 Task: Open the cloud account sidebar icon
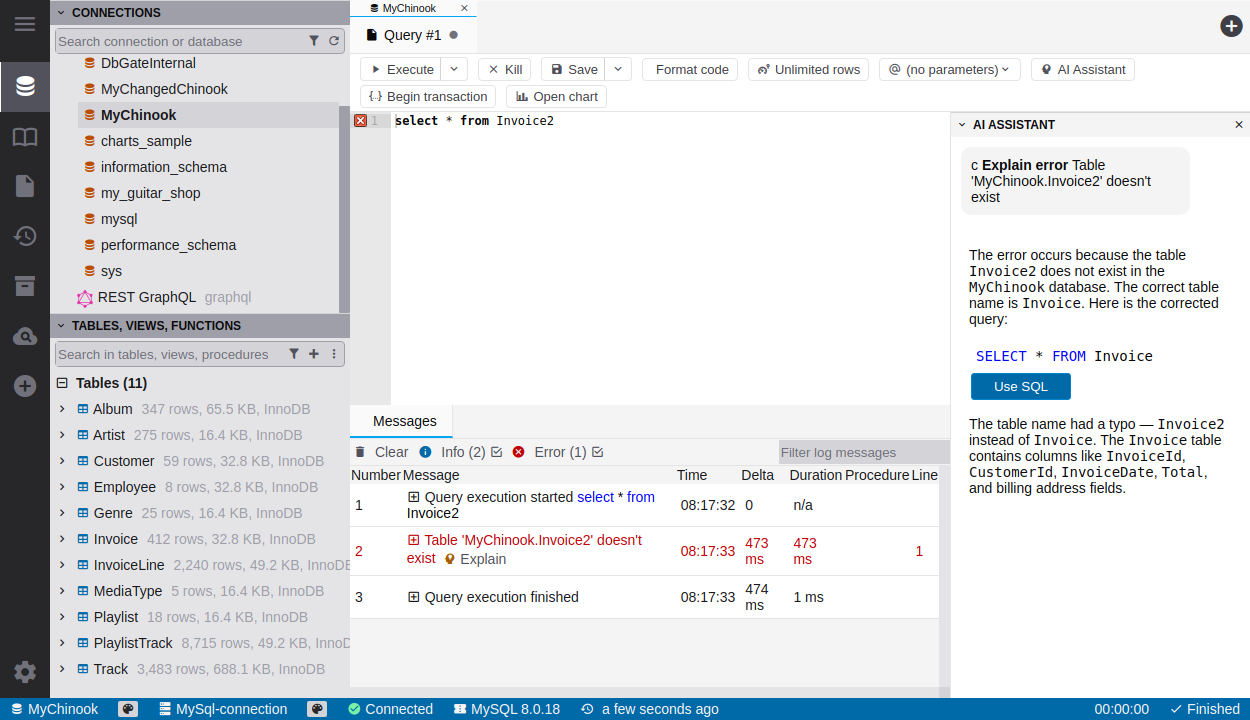coord(25,337)
